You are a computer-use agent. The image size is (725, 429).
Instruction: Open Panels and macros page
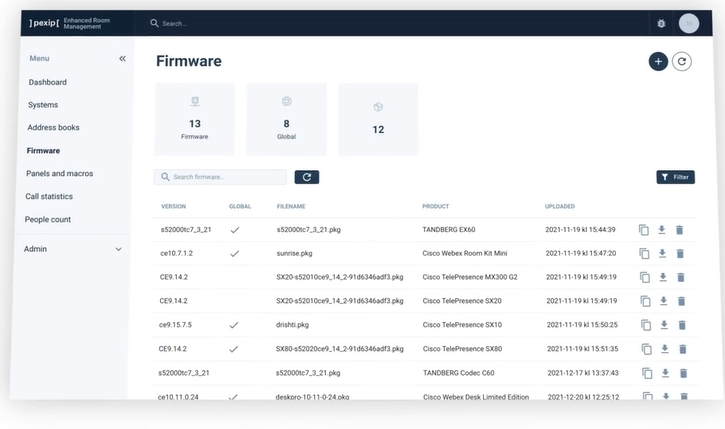[x=60, y=173]
